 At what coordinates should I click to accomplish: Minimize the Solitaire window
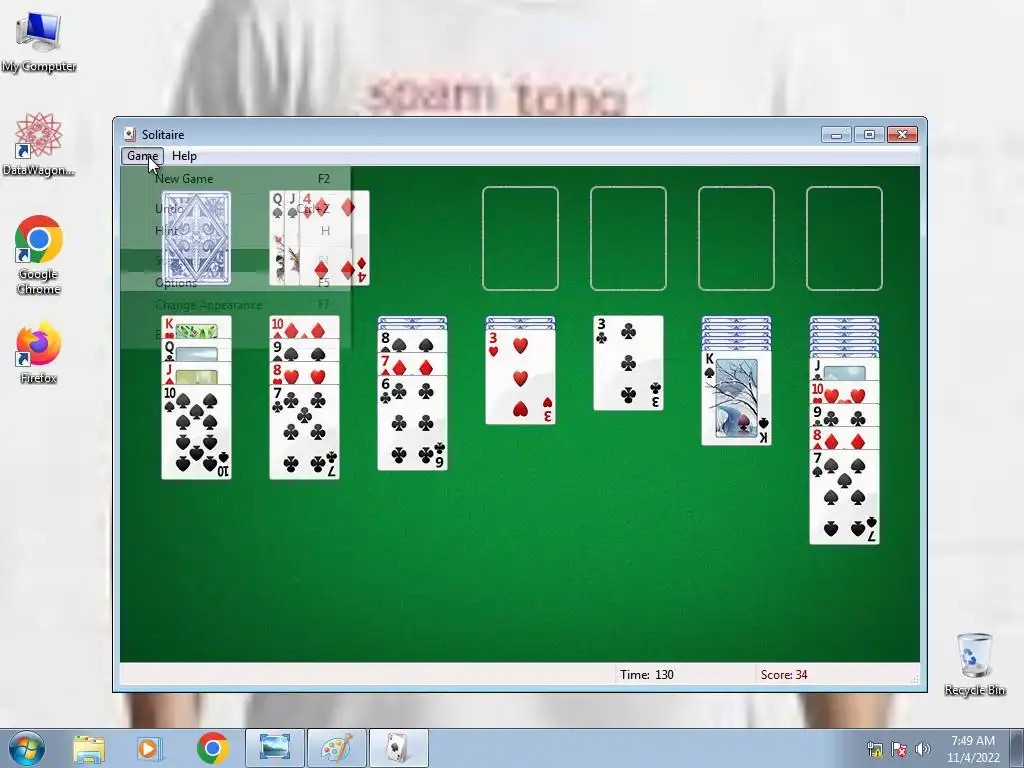(837, 135)
